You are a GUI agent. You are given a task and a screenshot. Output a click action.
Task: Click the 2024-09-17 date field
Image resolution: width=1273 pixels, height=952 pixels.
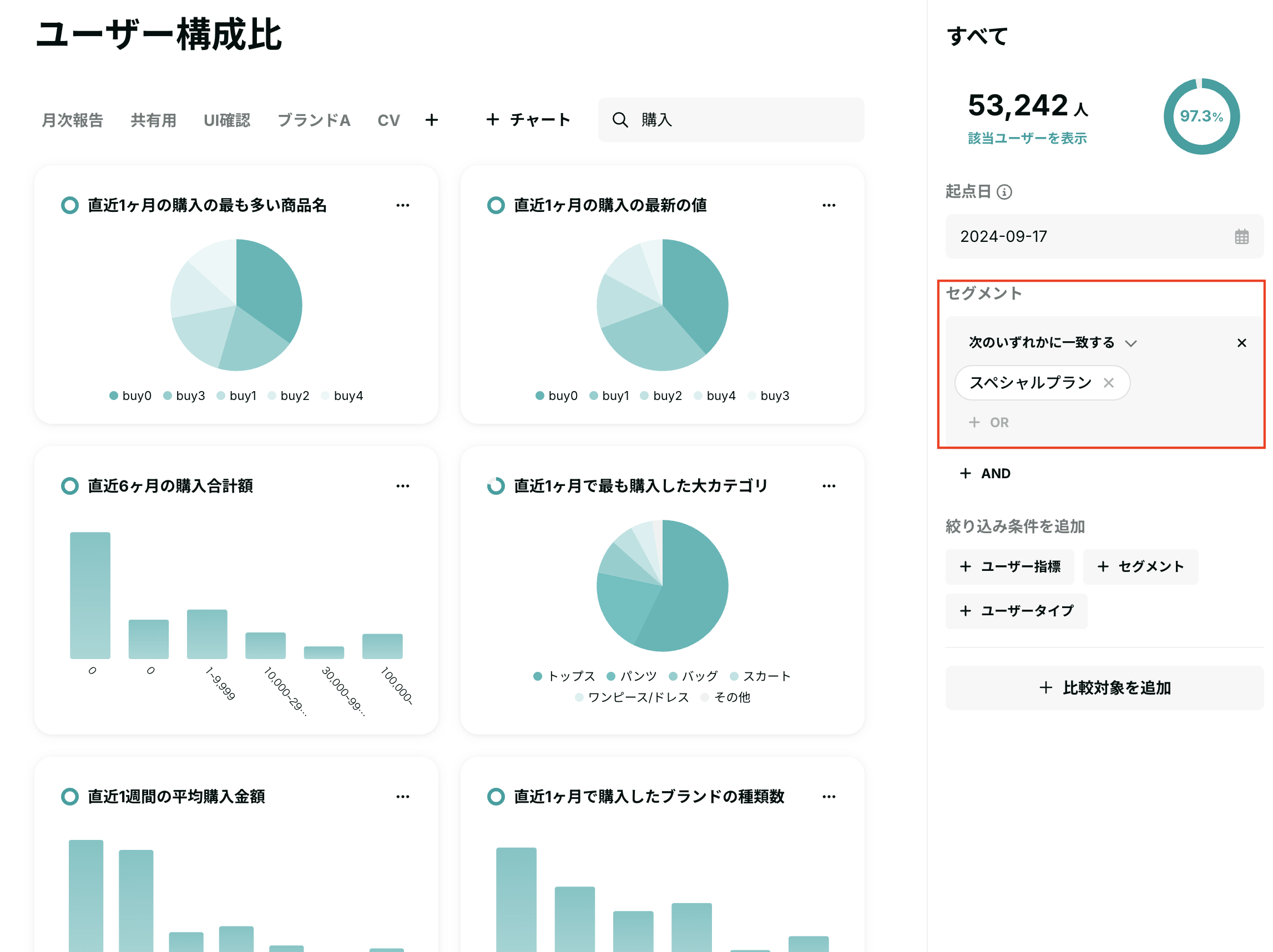pos(1104,236)
